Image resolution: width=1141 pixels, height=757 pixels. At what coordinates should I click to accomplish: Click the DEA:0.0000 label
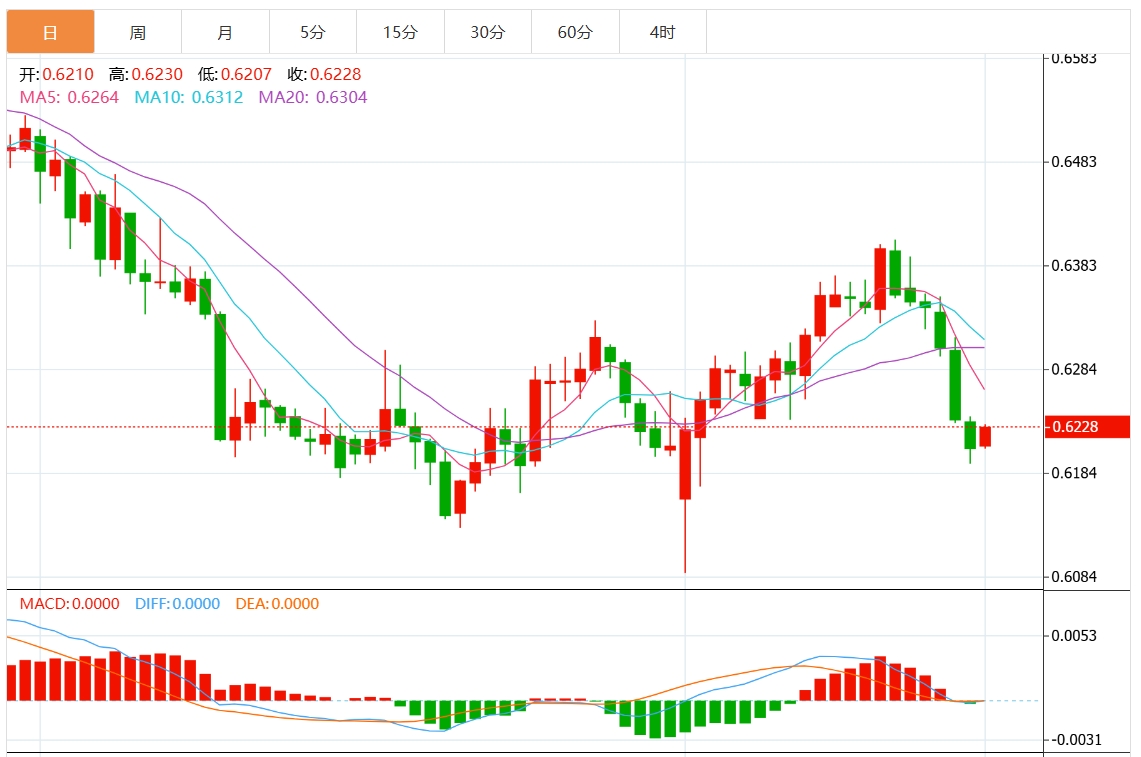click(277, 603)
